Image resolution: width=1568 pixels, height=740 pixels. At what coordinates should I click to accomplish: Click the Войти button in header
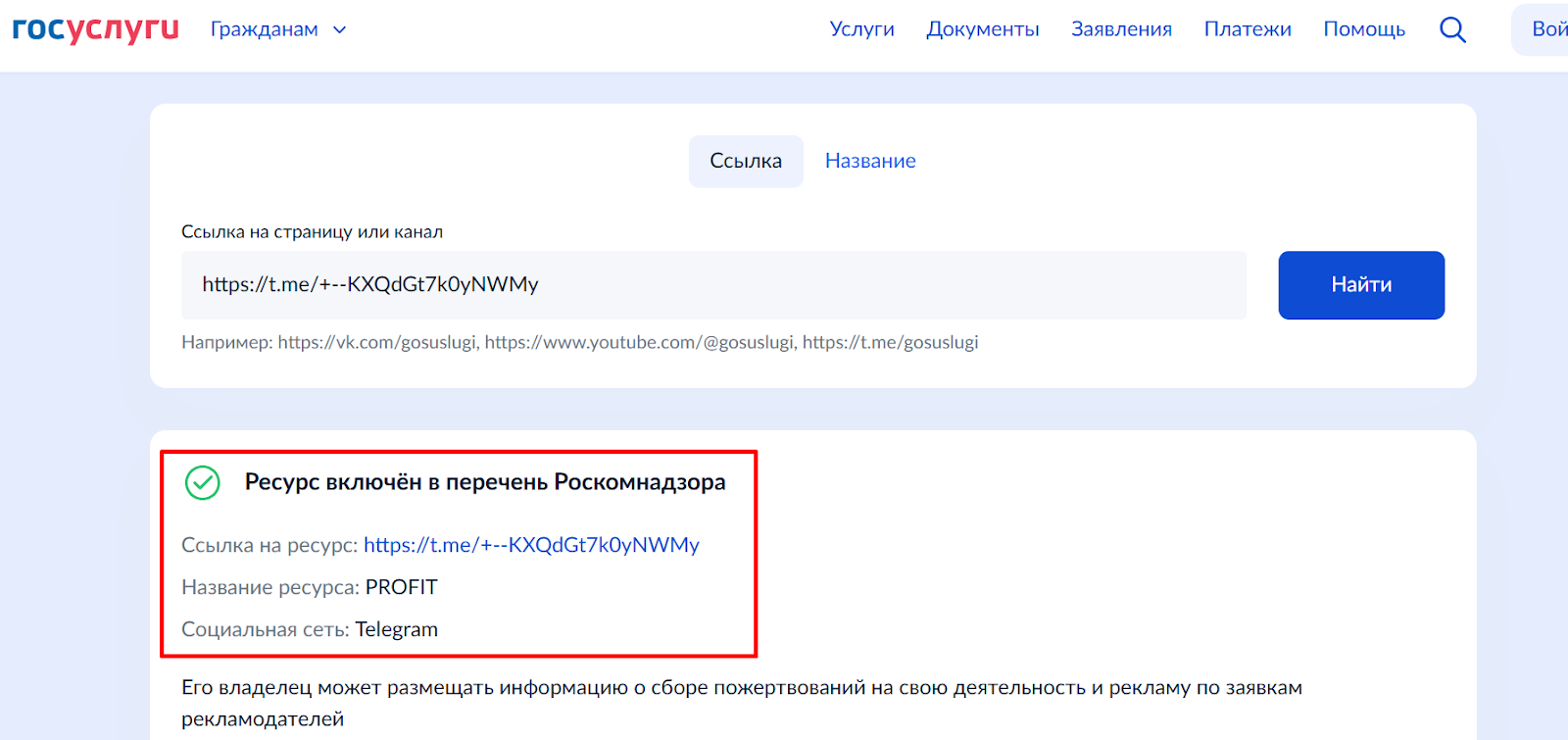tap(1540, 29)
